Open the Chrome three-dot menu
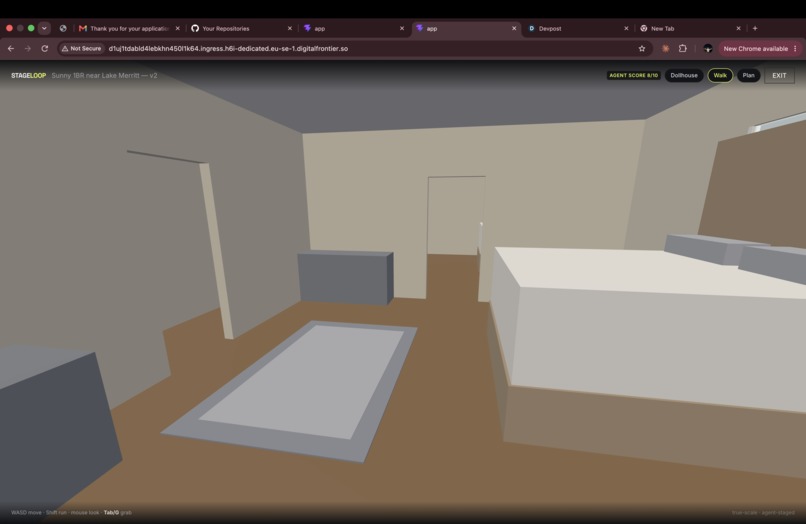 [795, 48]
